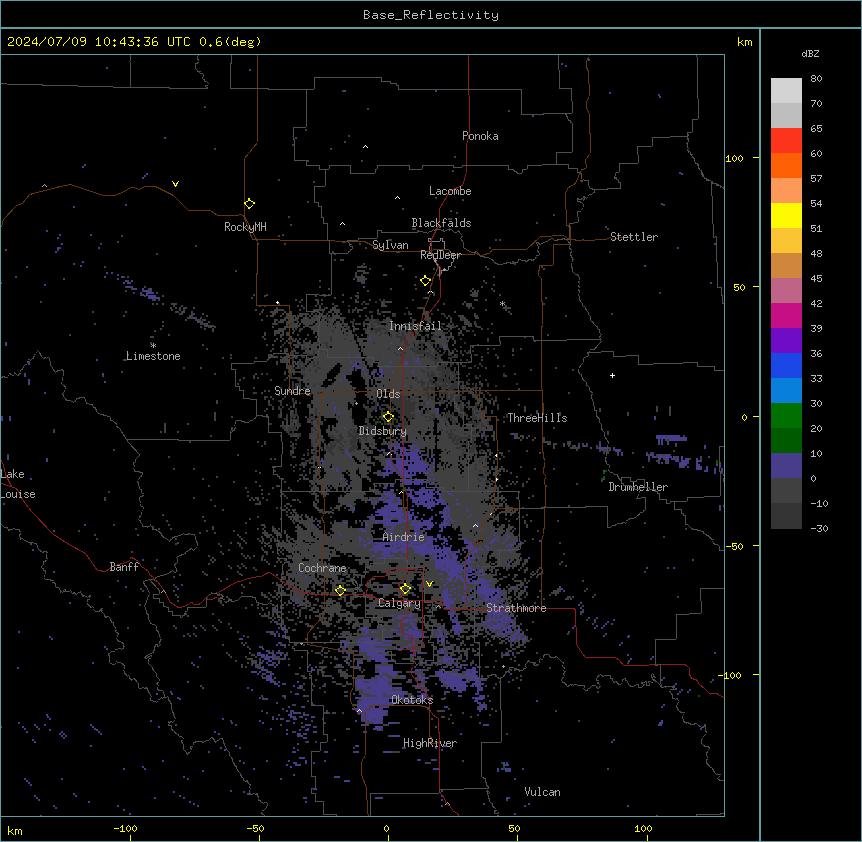Click the Stettler city label
This screenshot has height=842, width=862.
(x=634, y=237)
